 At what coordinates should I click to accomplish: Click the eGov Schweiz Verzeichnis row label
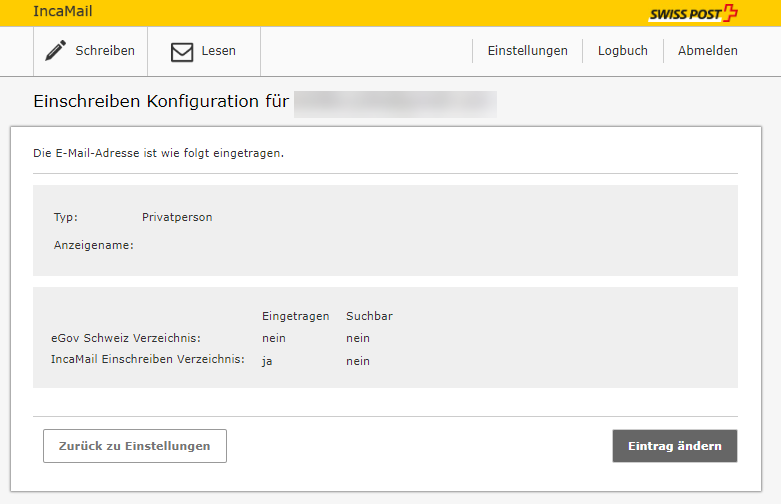click(125, 339)
